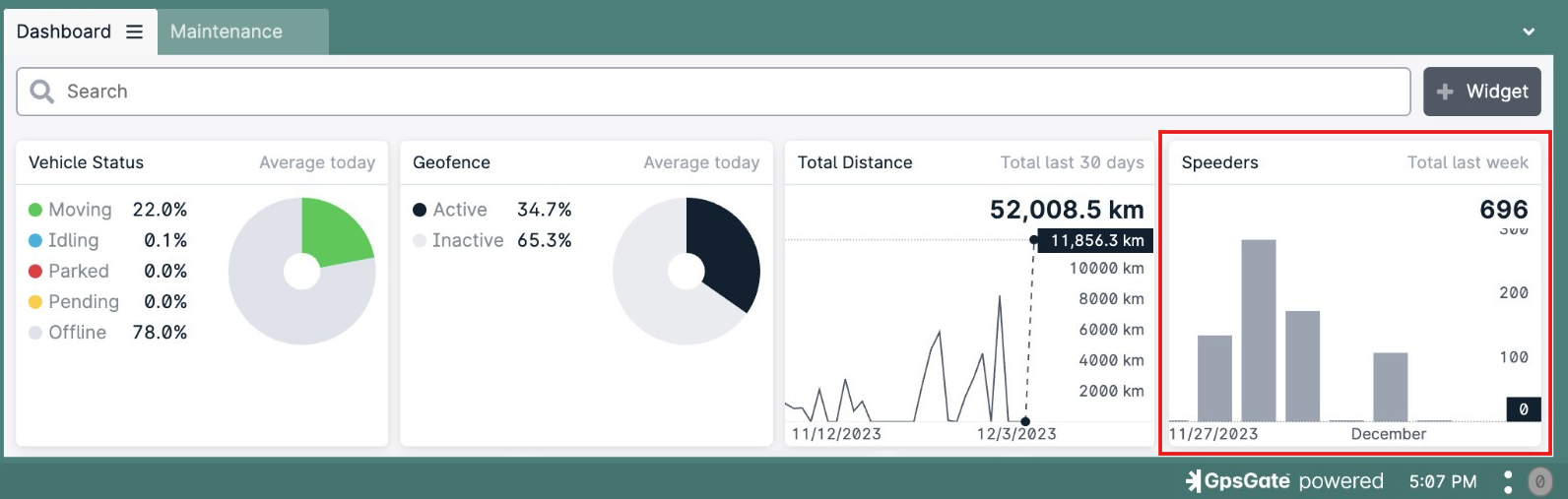Click 'Average today' in Geofence widget

[x=701, y=162]
